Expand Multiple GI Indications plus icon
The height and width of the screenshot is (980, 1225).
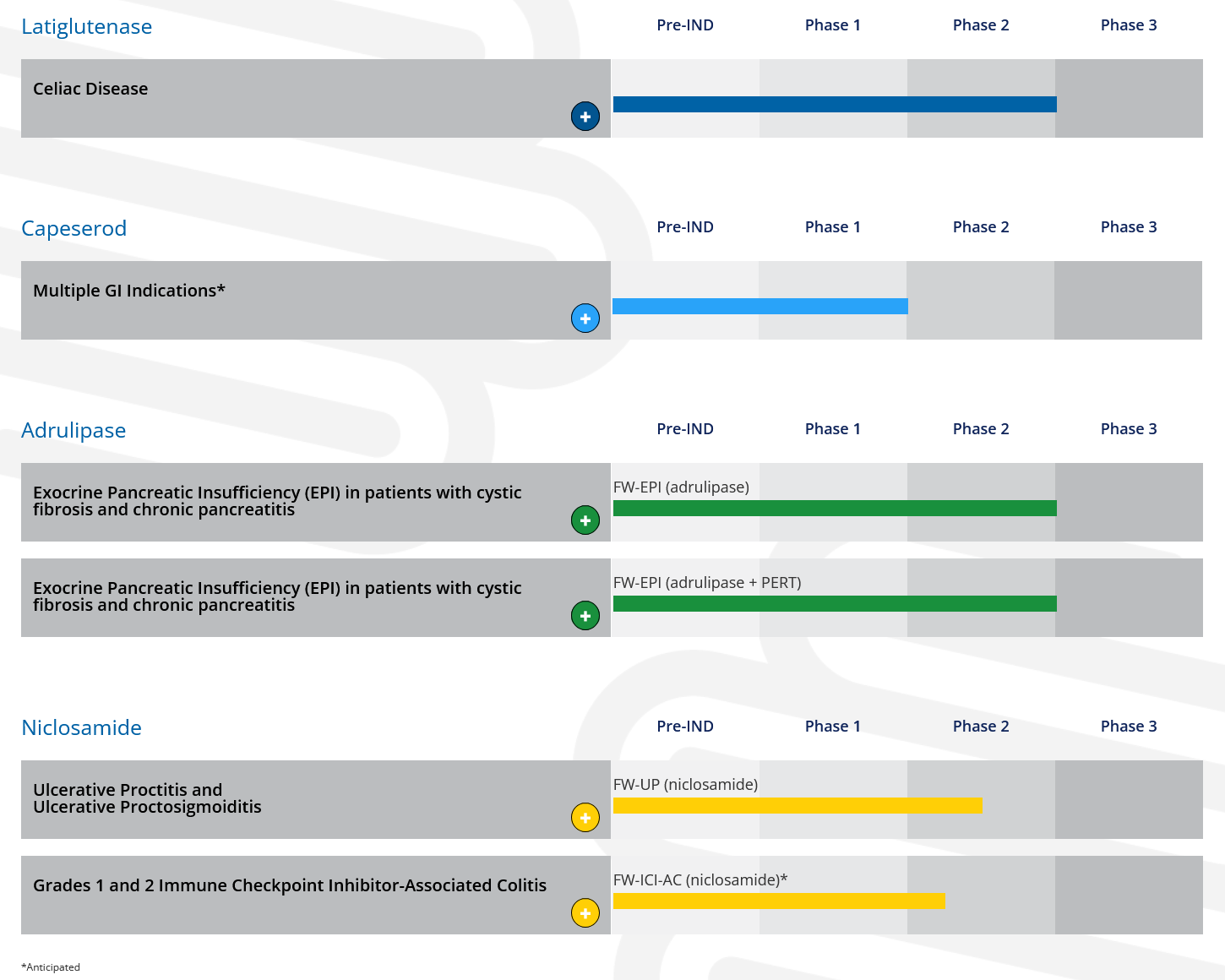(585, 318)
